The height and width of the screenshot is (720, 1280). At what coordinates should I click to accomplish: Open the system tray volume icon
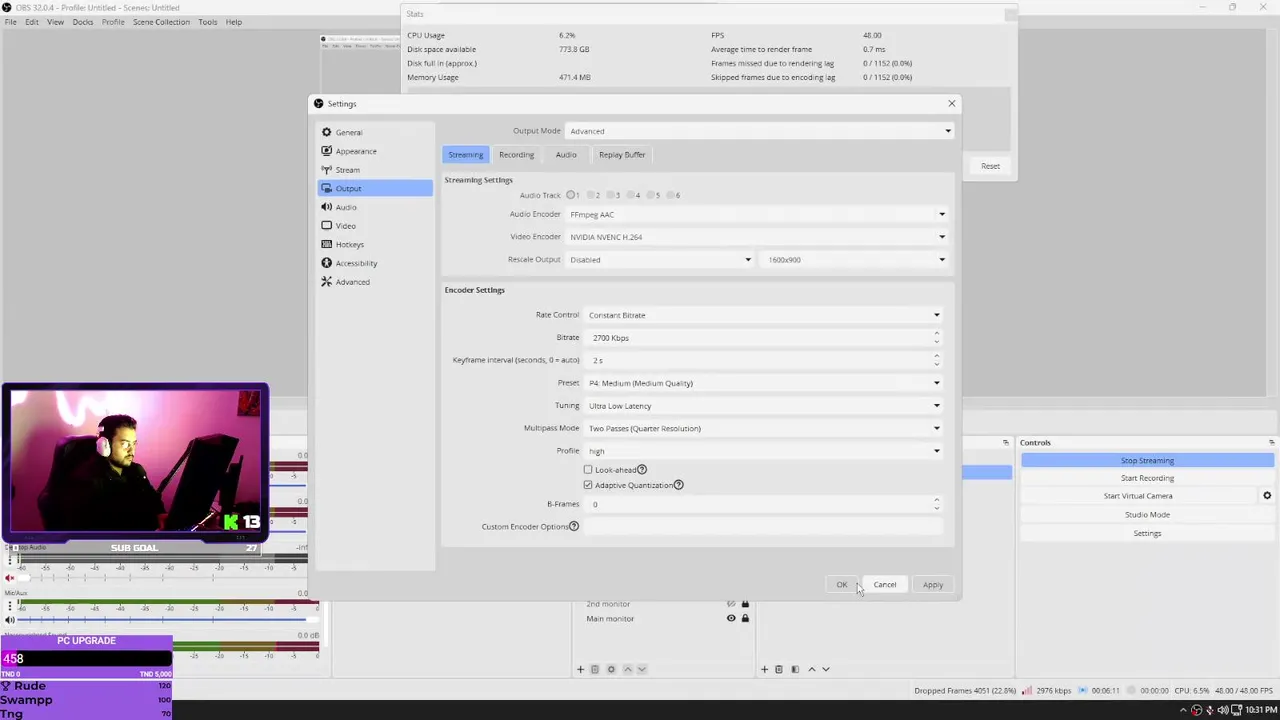click(1223, 710)
